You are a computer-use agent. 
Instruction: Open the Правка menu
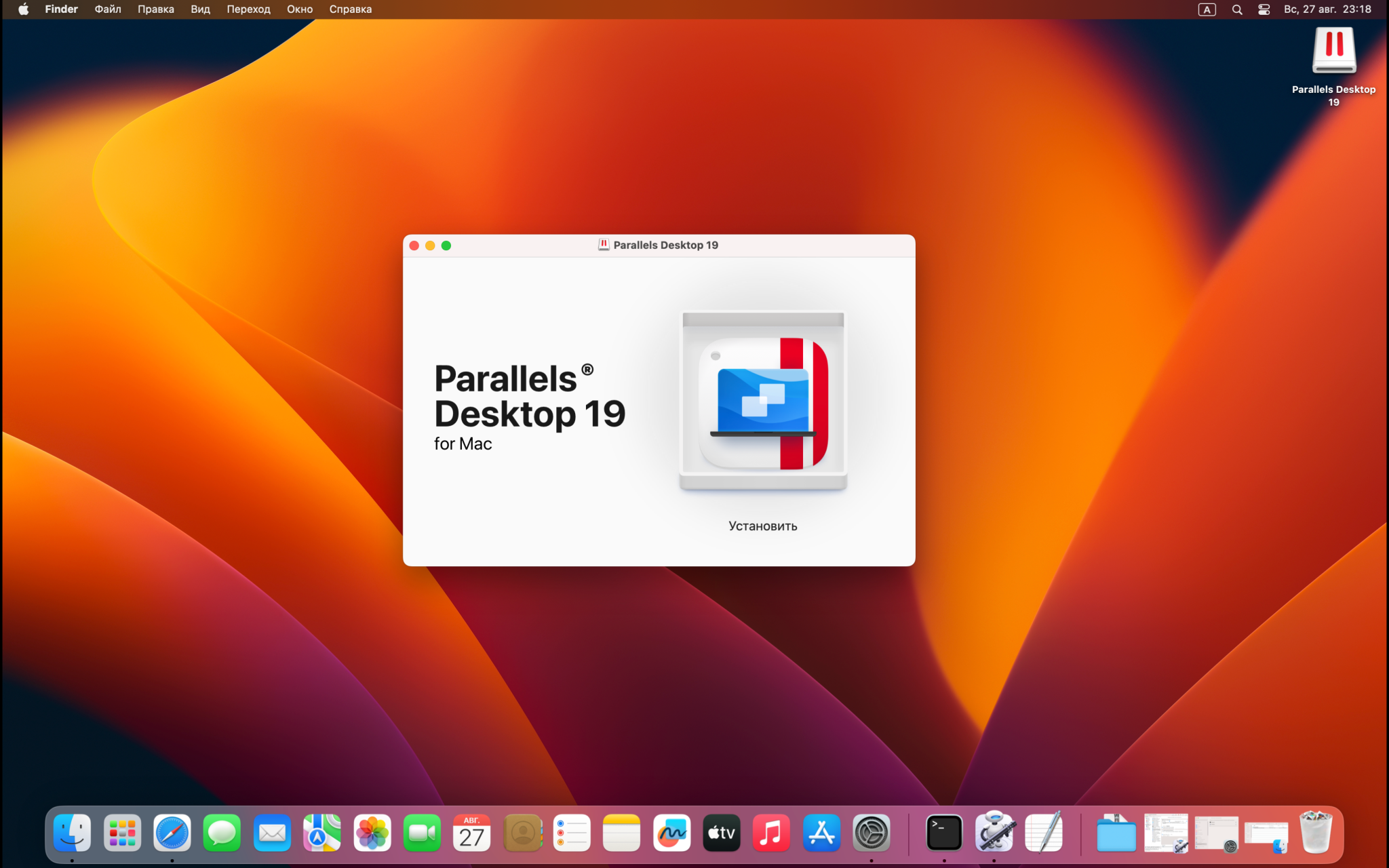tap(156, 9)
